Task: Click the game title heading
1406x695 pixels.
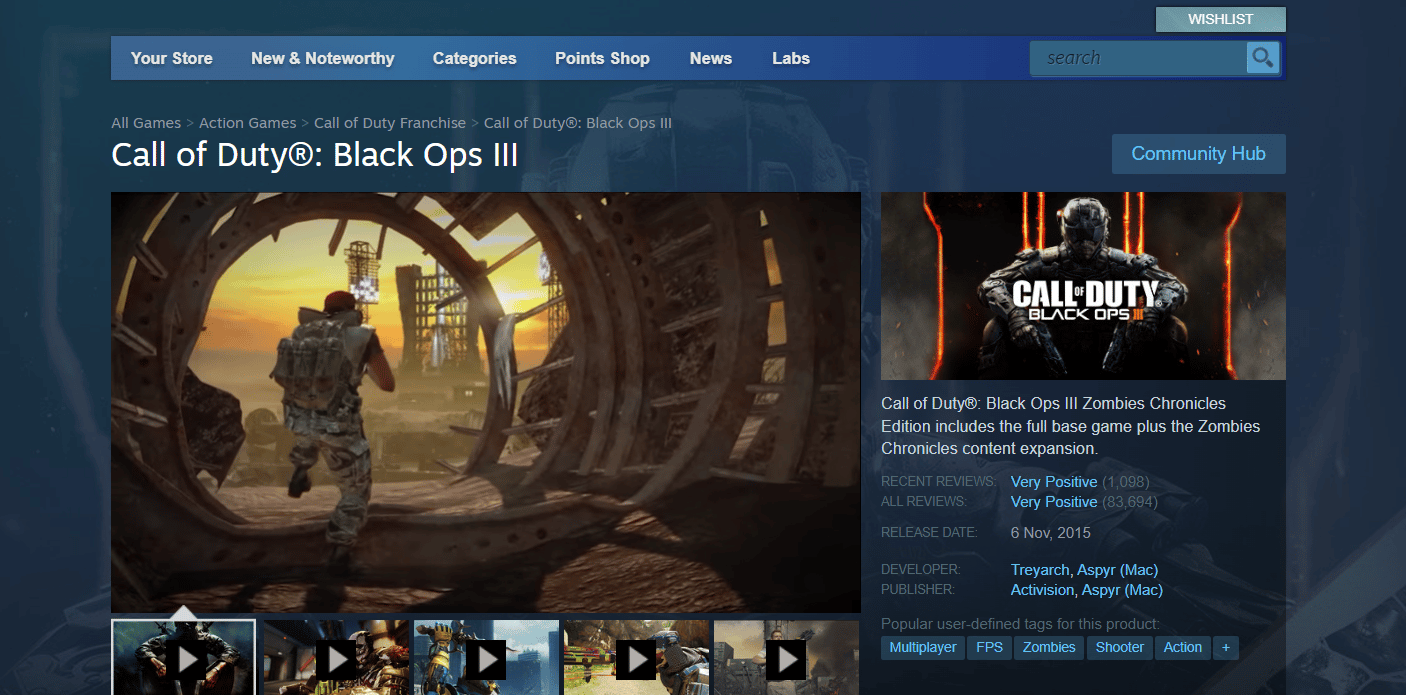Action: (315, 156)
